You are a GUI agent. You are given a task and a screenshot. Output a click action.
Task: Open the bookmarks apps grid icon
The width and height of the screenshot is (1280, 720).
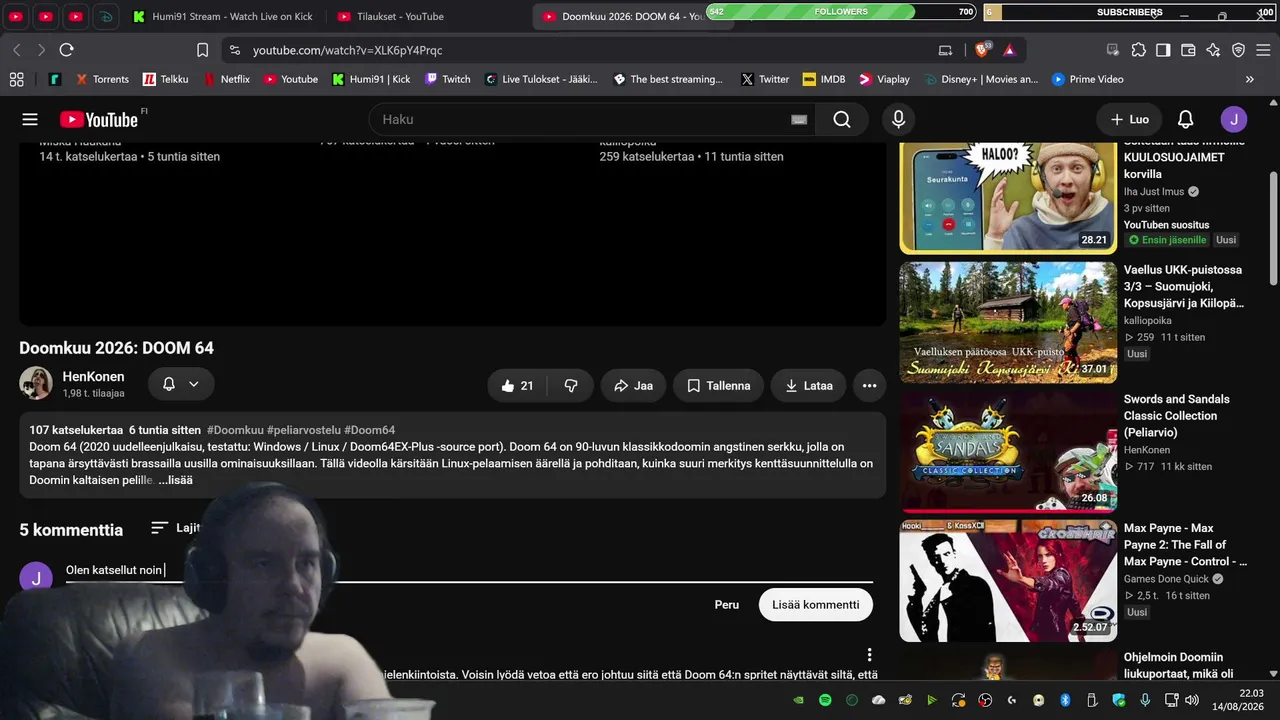[16, 79]
